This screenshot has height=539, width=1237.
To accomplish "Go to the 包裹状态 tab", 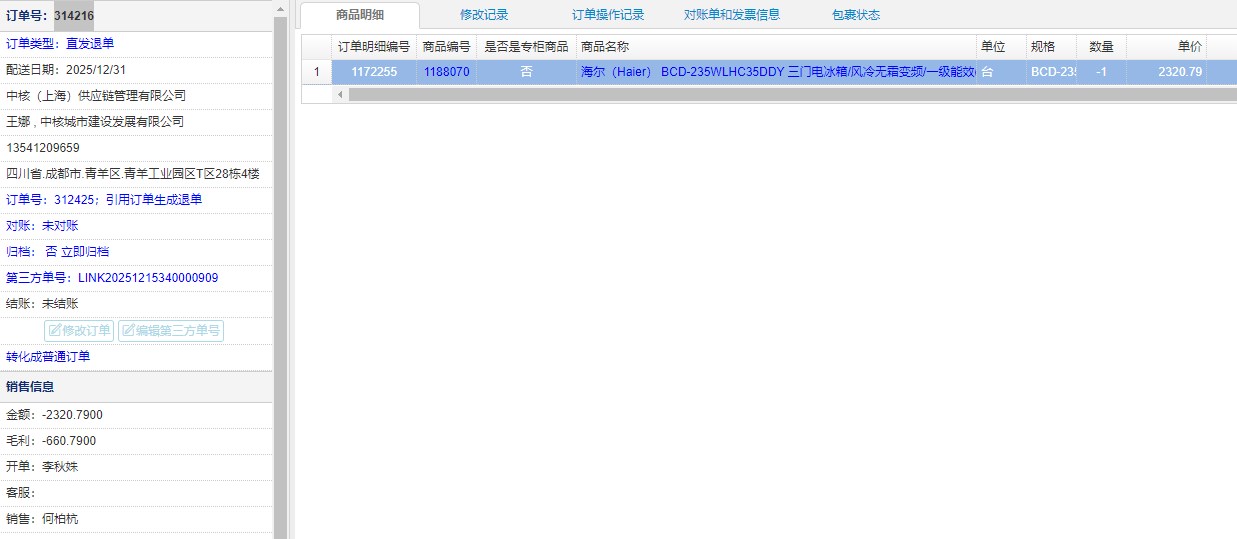I will [855, 15].
